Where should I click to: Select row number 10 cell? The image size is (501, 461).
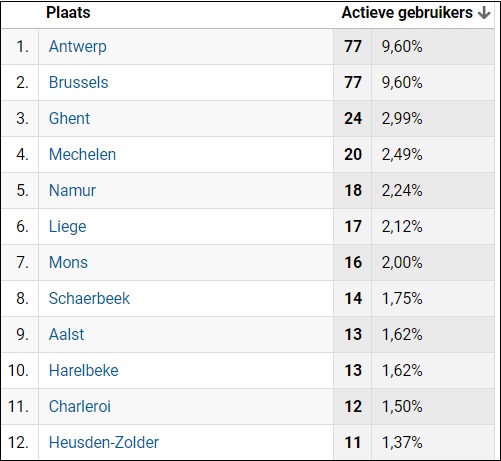[19, 370]
